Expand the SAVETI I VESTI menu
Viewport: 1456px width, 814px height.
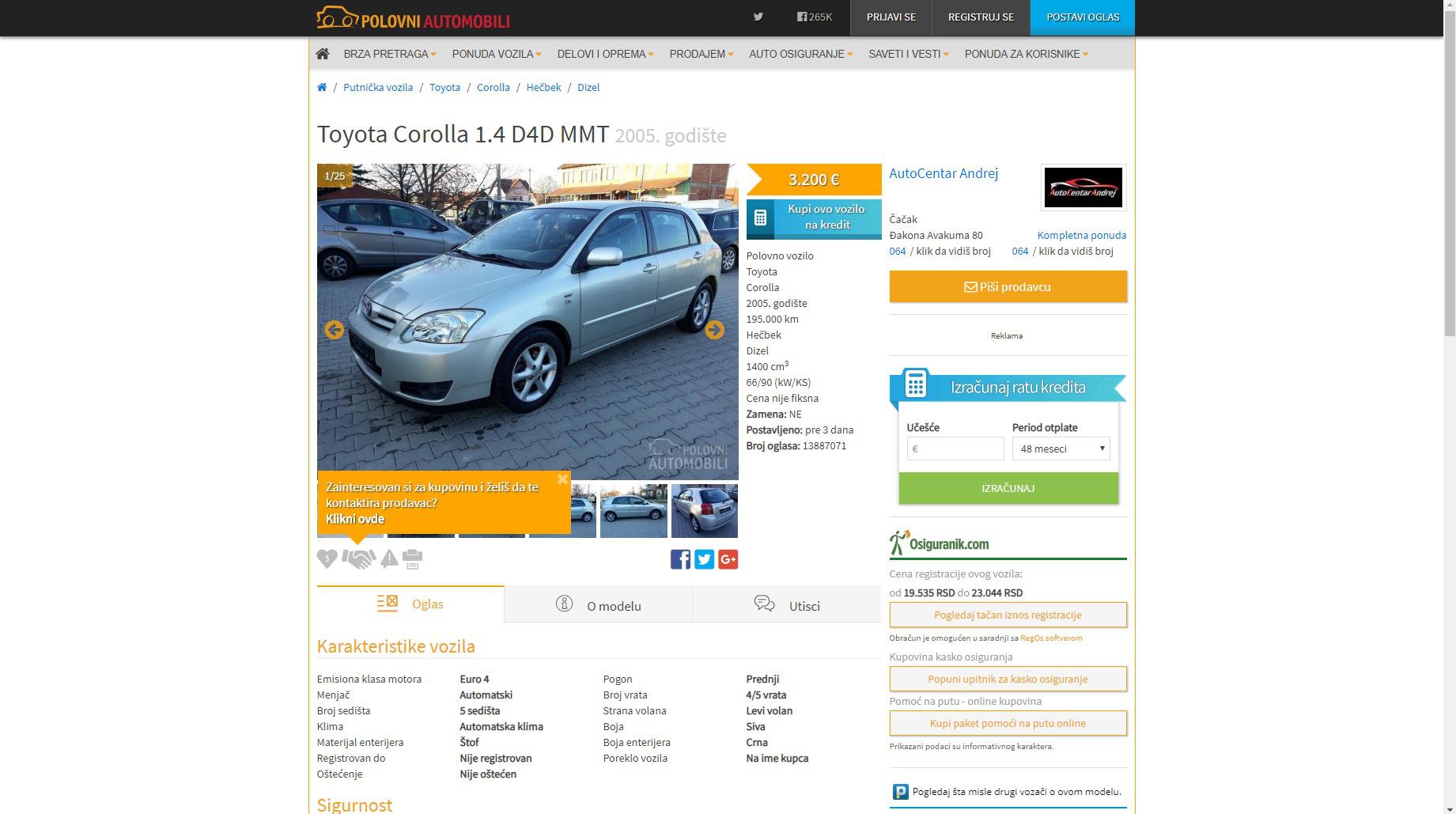pos(909,54)
